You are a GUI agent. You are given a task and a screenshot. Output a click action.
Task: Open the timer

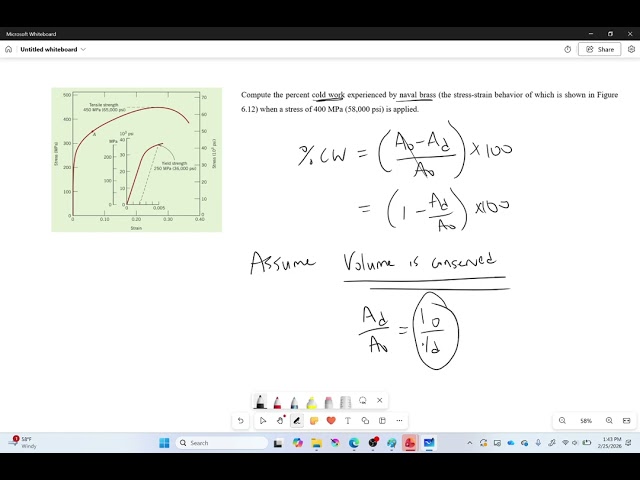coord(567,49)
